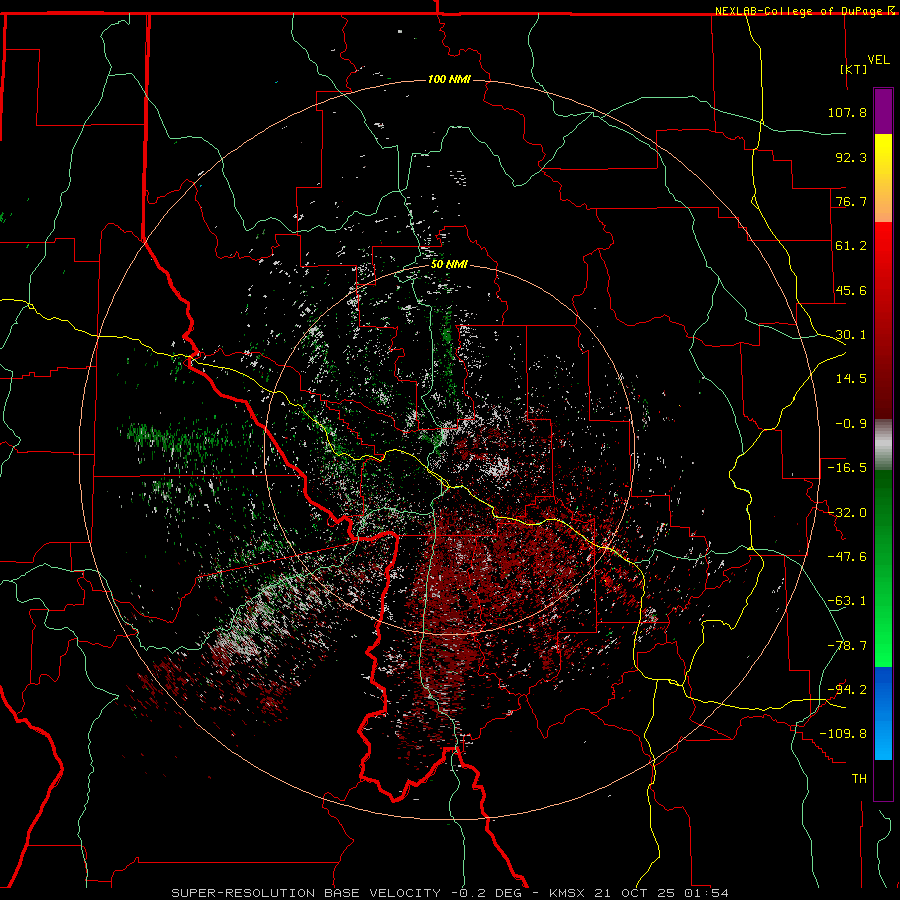Click the 100 NMI range ring label
Image resolution: width=900 pixels, height=900 pixels.
click(x=449, y=79)
